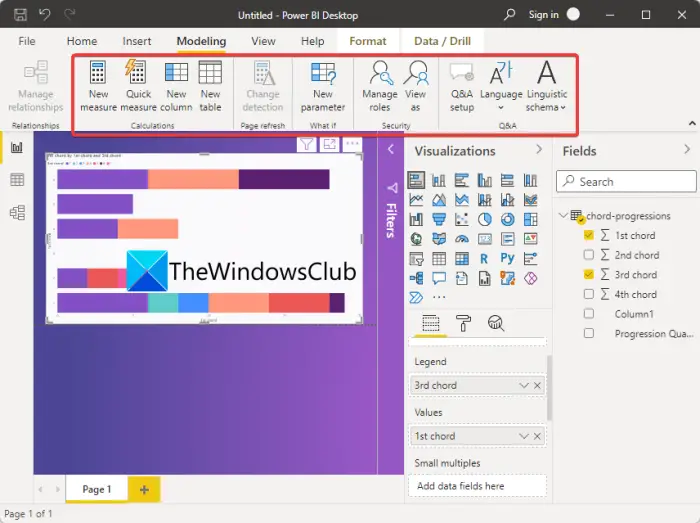Open the 3rd chord legend field chevron
This screenshot has height=523, width=700.
524,386
